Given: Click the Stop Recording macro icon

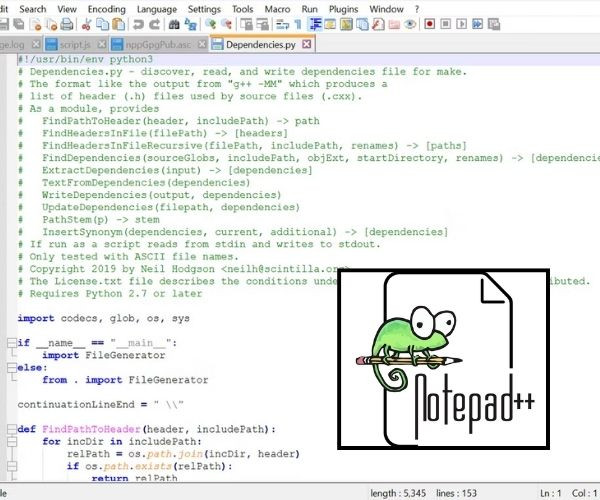Looking at the screenshot, I should (445, 24).
